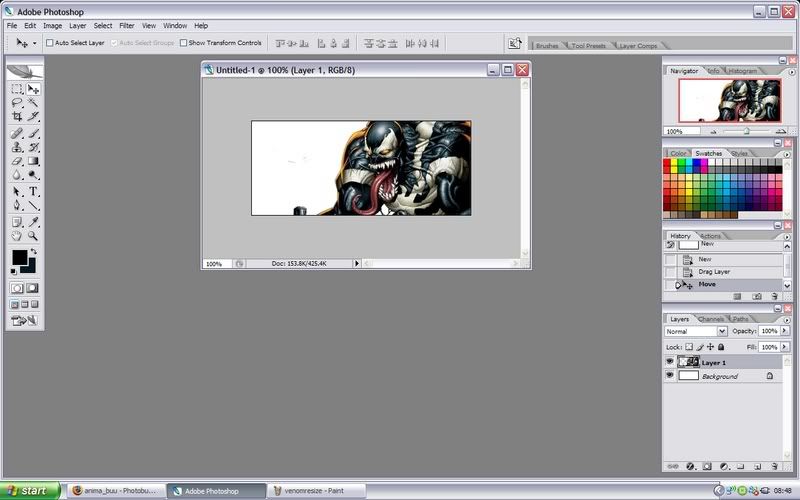
Task: Open the Image menu
Action: (52, 26)
